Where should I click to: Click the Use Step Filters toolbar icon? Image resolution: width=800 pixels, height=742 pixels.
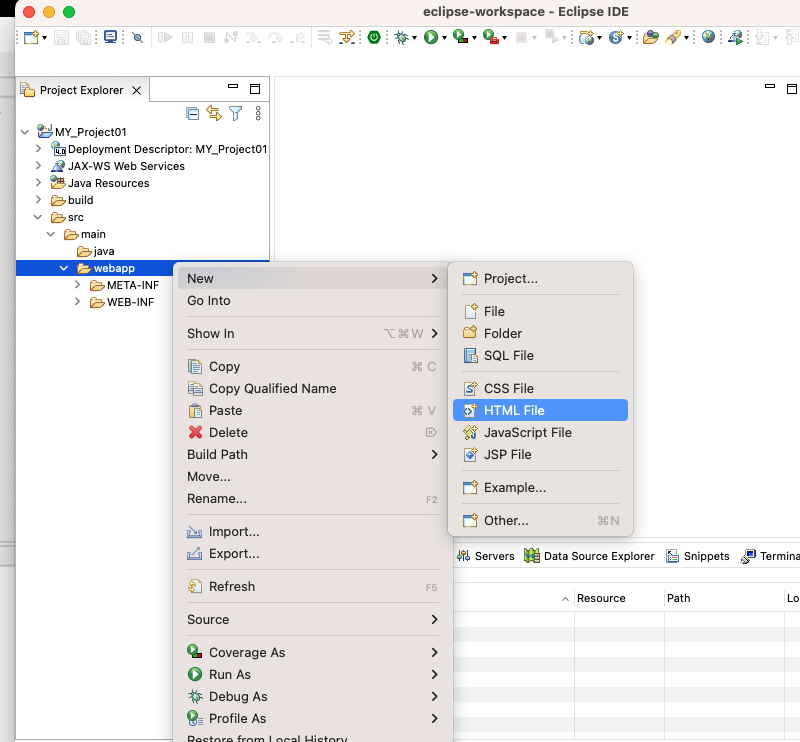click(x=347, y=37)
